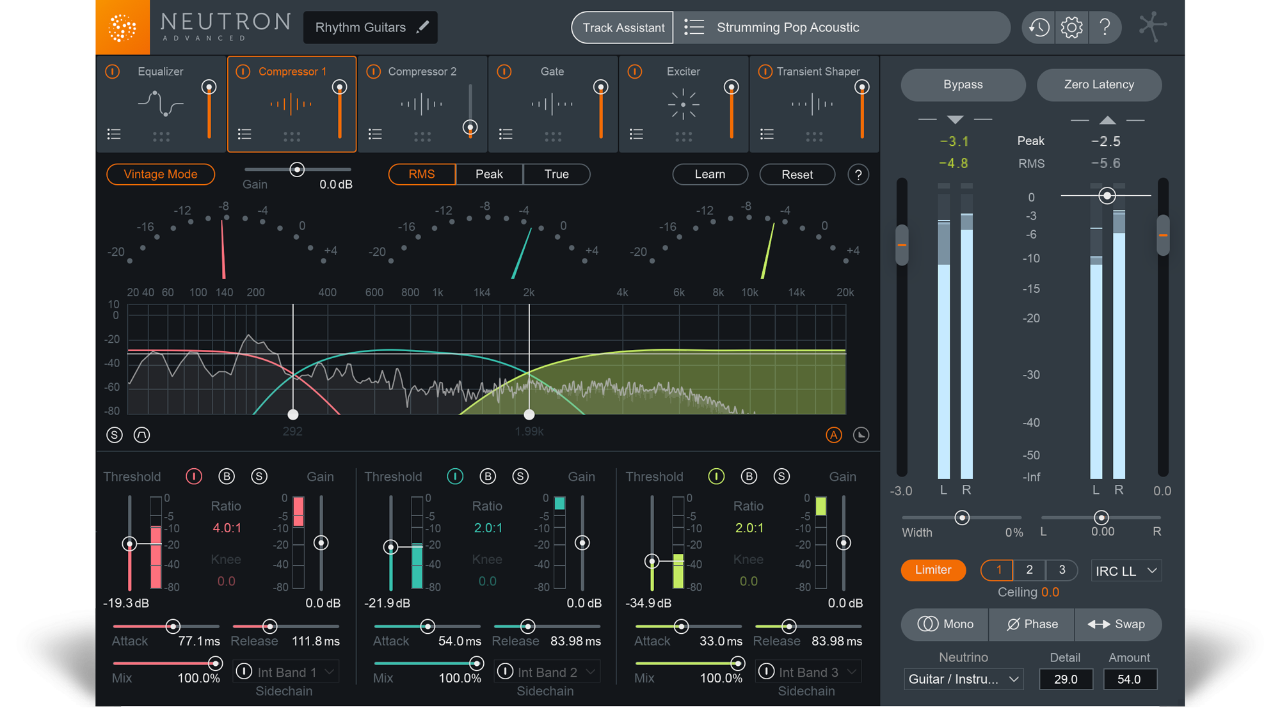Click the Neutrino Detail value field
Screen dimensions: 1280x717
click(1066, 679)
